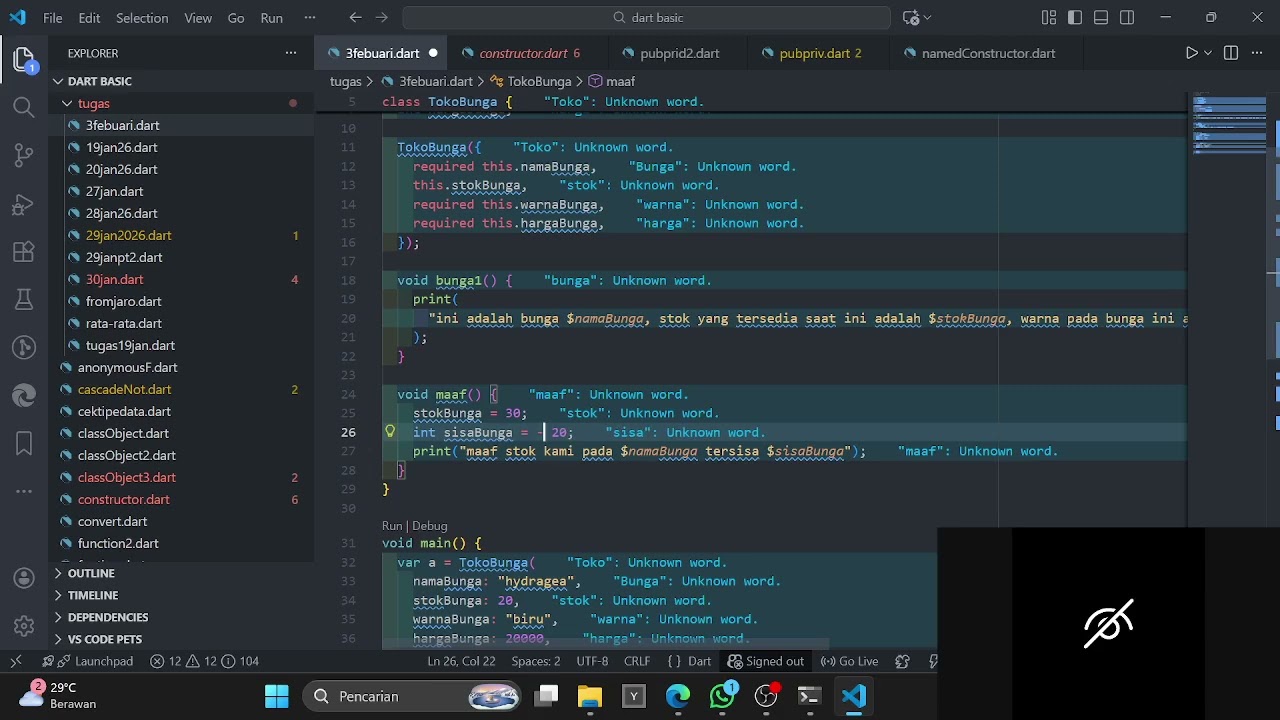Open the Explorer view in activity bar
Screen dimensions: 1280x720
click(x=24, y=60)
